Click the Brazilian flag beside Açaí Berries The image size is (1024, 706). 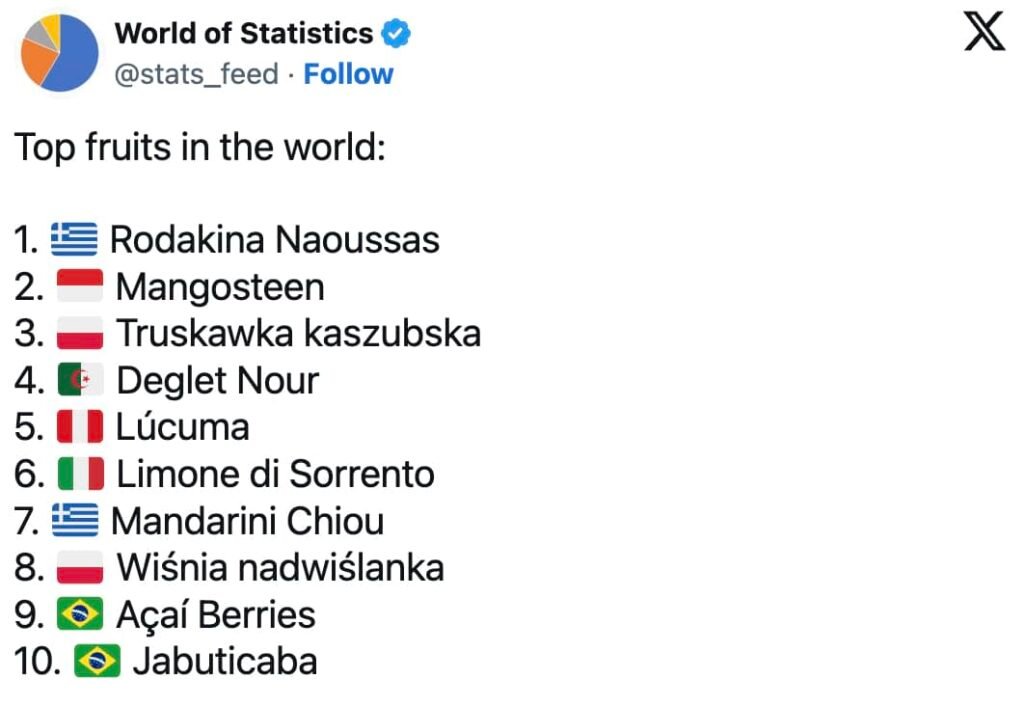(x=80, y=614)
